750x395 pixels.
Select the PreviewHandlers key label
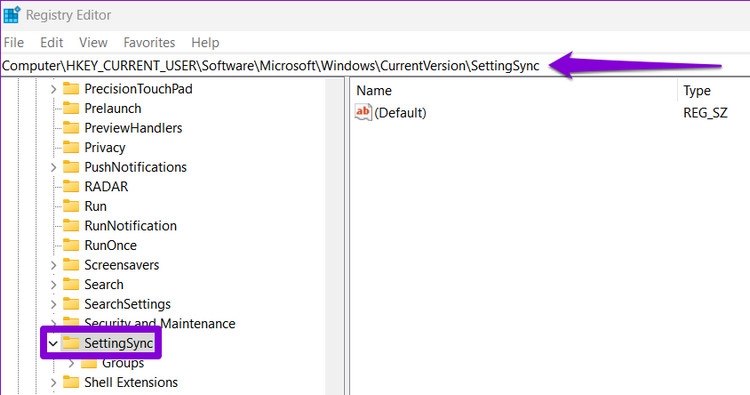tap(133, 128)
